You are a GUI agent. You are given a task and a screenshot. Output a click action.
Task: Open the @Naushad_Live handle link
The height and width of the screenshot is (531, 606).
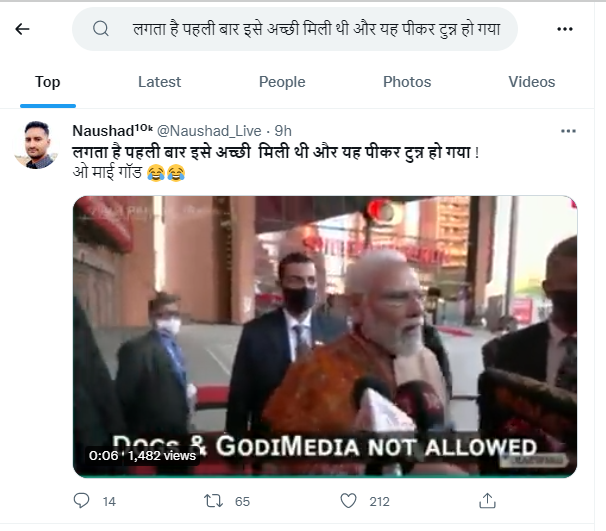coord(211,131)
